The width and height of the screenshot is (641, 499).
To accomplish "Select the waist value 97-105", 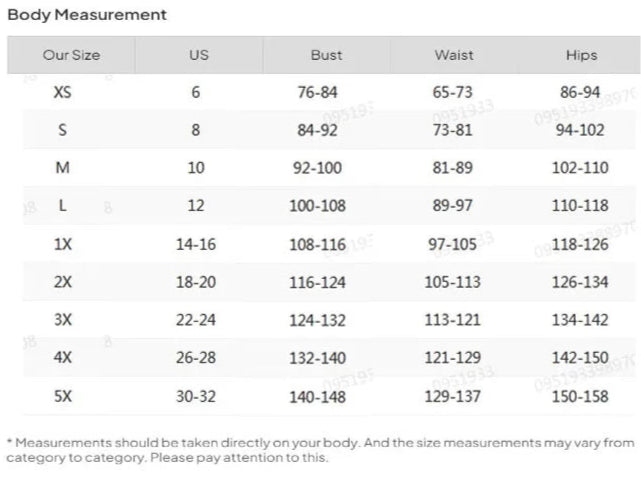I will point(452,244).
